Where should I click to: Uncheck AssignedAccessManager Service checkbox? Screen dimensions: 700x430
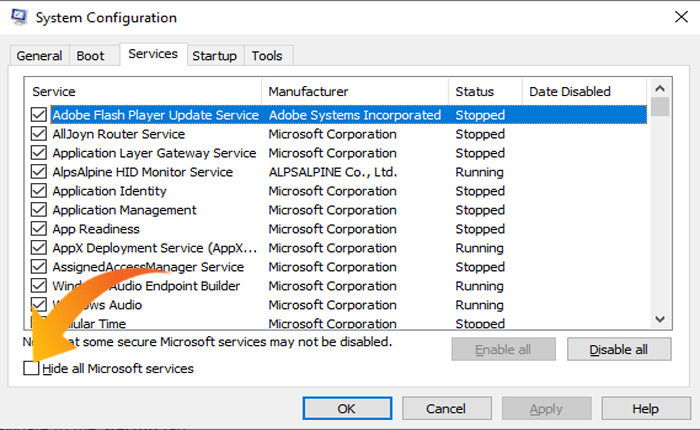pos(39,267)
